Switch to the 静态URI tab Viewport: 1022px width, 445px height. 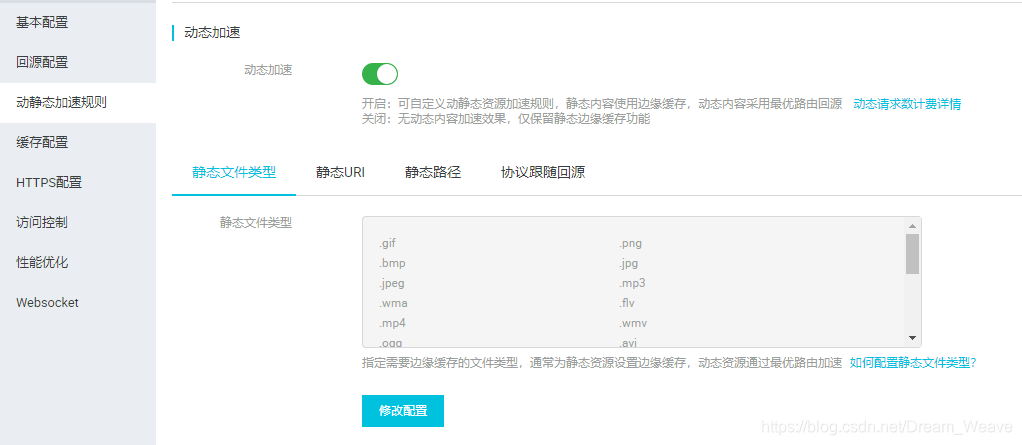(340, 173)
